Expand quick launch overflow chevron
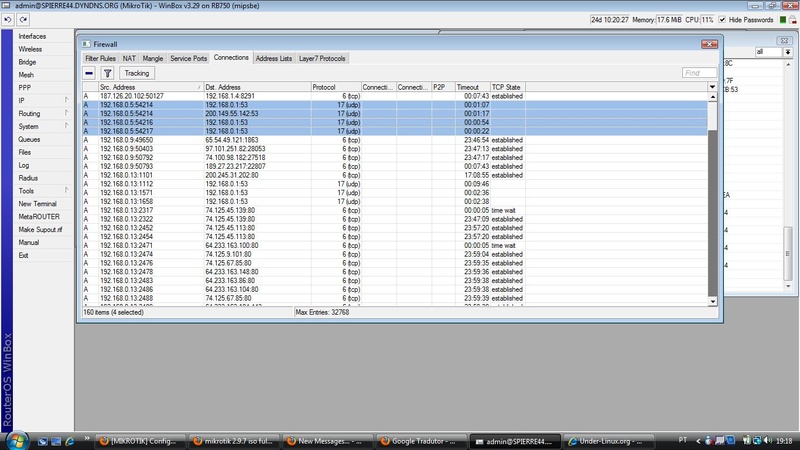The image size is (800, 450). click(87, 438)
